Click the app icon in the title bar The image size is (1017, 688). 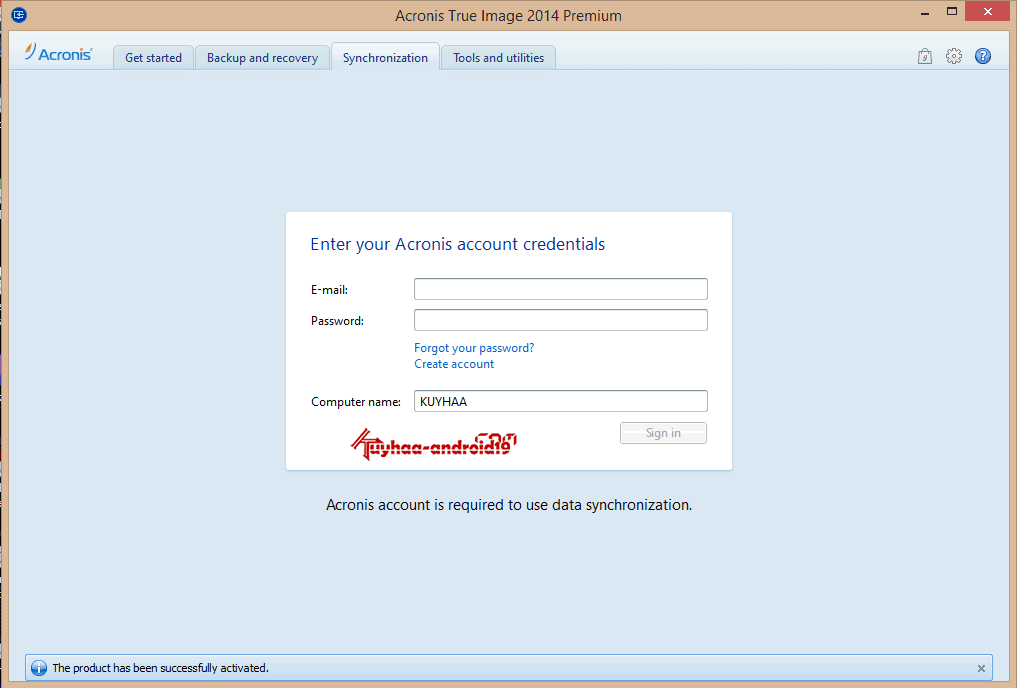[x=19, y=14]
